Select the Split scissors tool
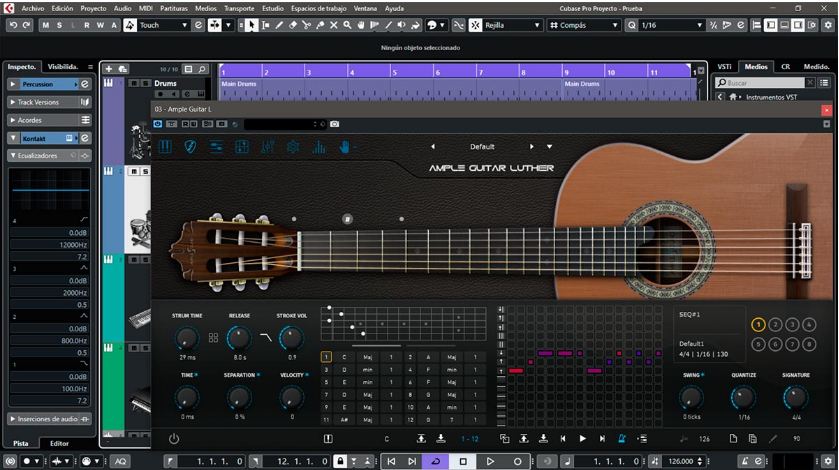Viewport: 839px width, 470px height. (306, 25)
